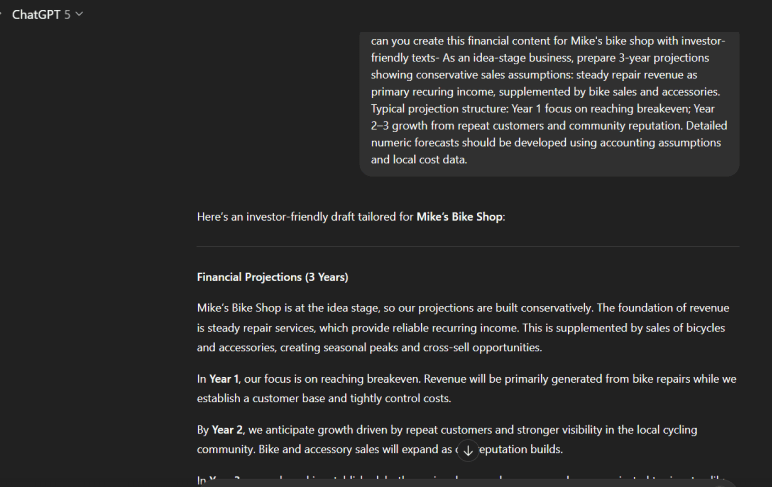Click the horizontal divider above Financial Projections
The width and height of the screenshot is (772, 487).
point(468,246)
